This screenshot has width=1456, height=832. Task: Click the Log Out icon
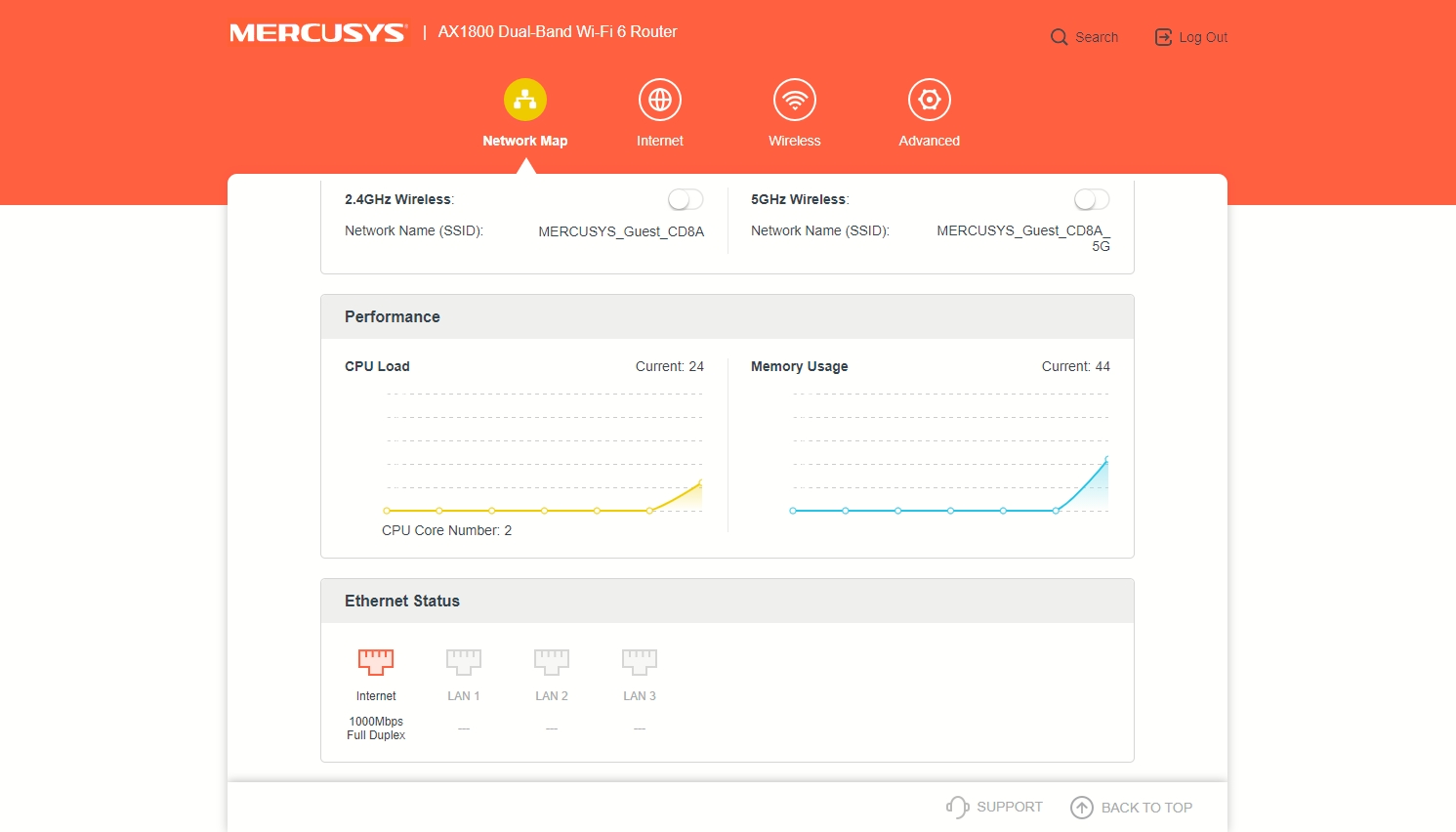[1163, 37]
